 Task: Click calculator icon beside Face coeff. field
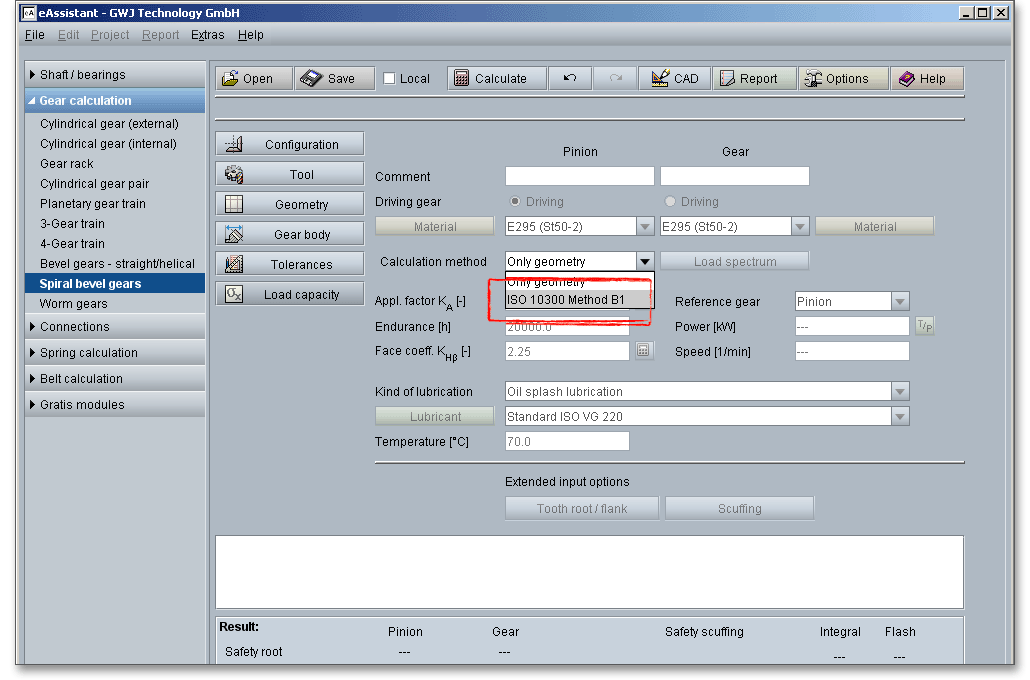(x=644, y=351)
